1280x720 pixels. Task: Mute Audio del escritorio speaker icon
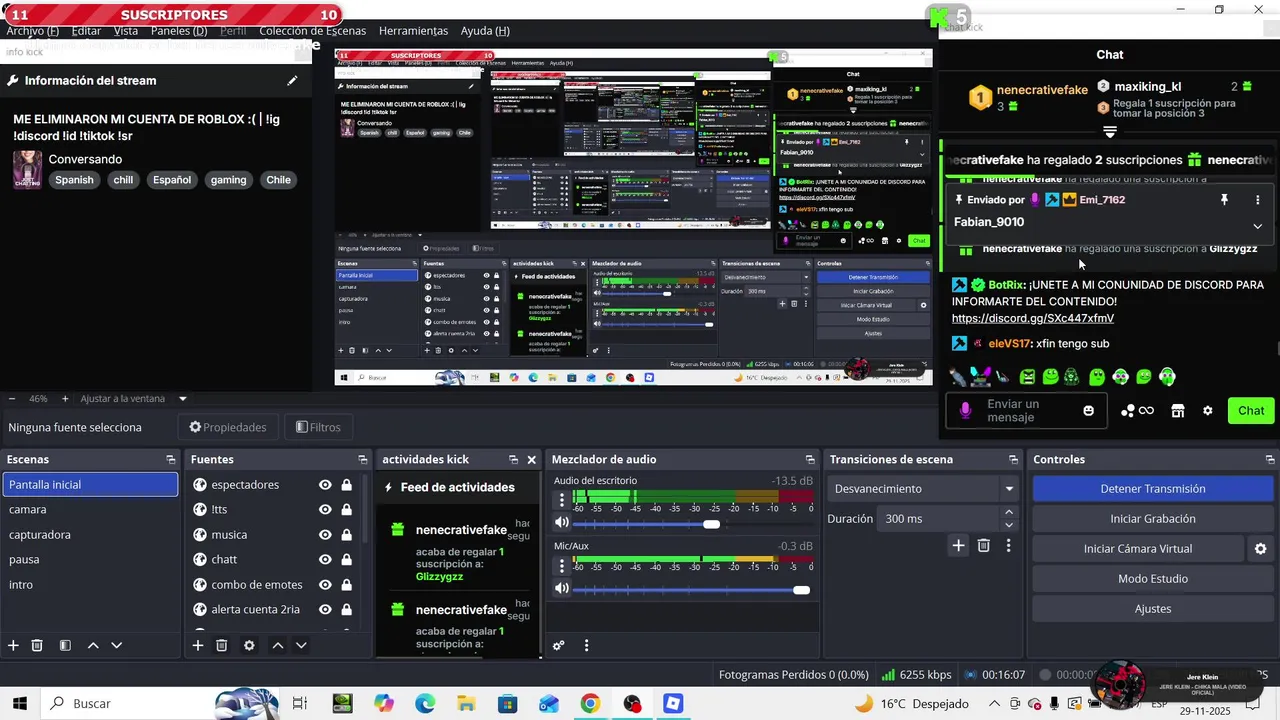point(562,523)
